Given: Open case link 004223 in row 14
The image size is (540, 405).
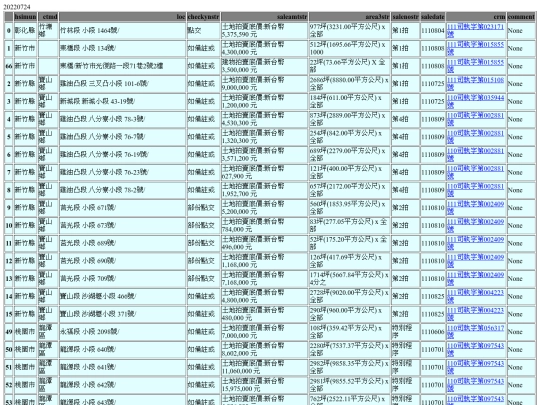Looking at the screenshot, I should (x=475, y=297).
